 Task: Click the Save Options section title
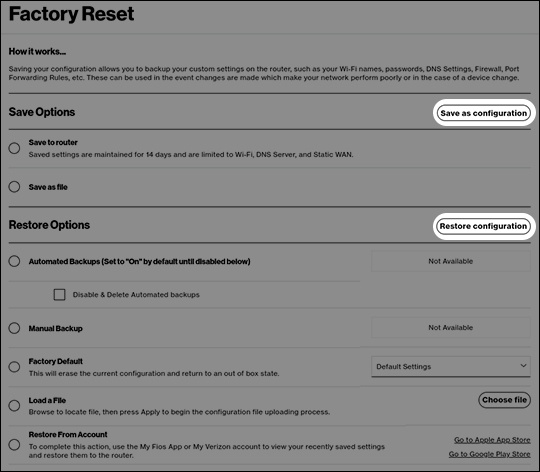(42, 112)
